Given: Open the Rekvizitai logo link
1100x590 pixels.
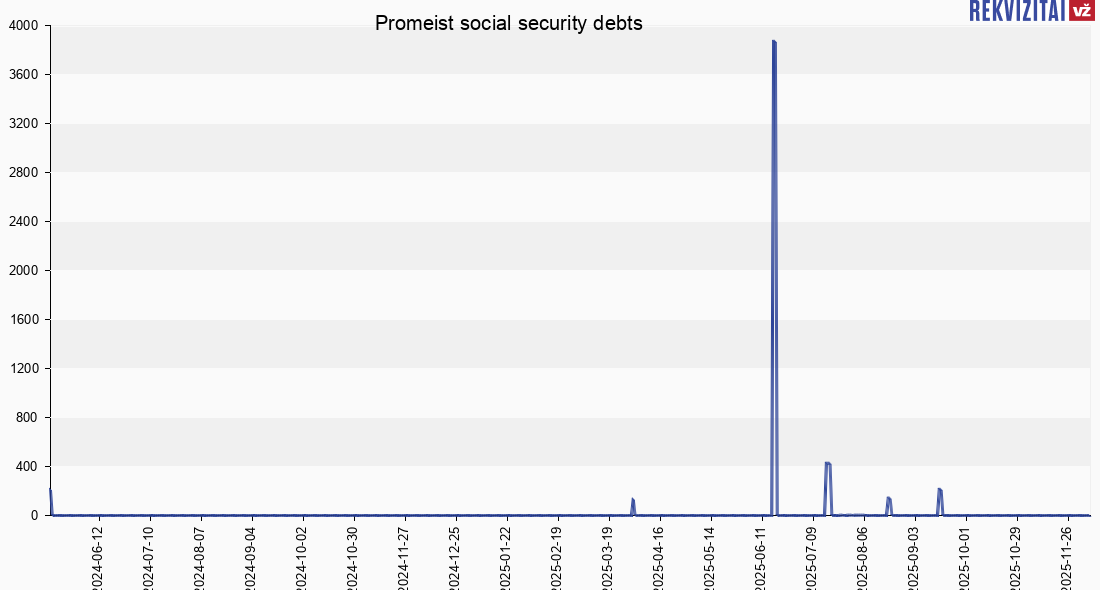Looking at the screenshot, I should pyautogui.click(x=1016, y=11).
